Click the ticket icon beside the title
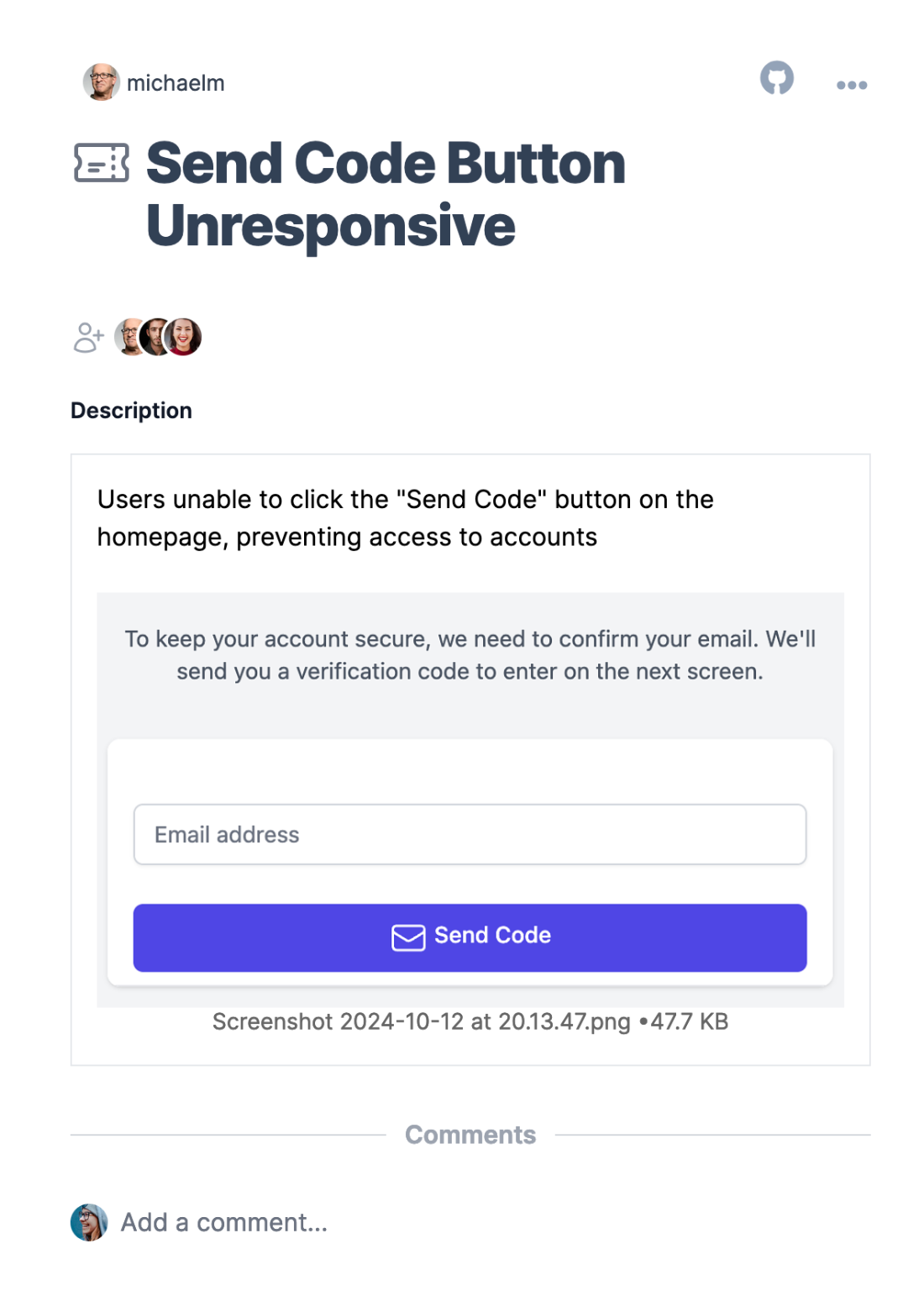The image size is (924, 1296). tap(102, 163)
